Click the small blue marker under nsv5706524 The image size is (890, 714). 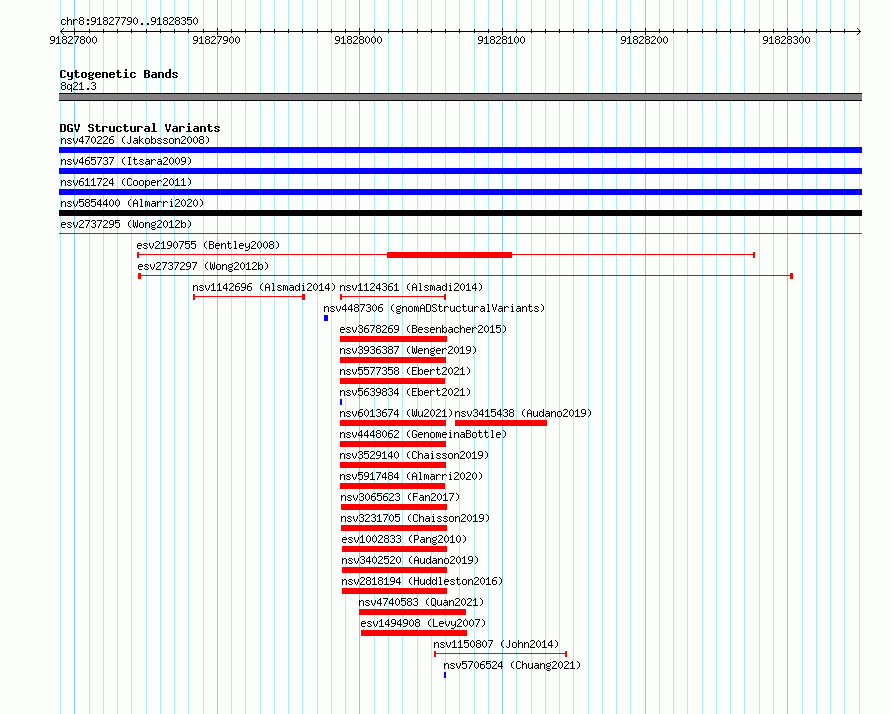click(x=445, y=675)
